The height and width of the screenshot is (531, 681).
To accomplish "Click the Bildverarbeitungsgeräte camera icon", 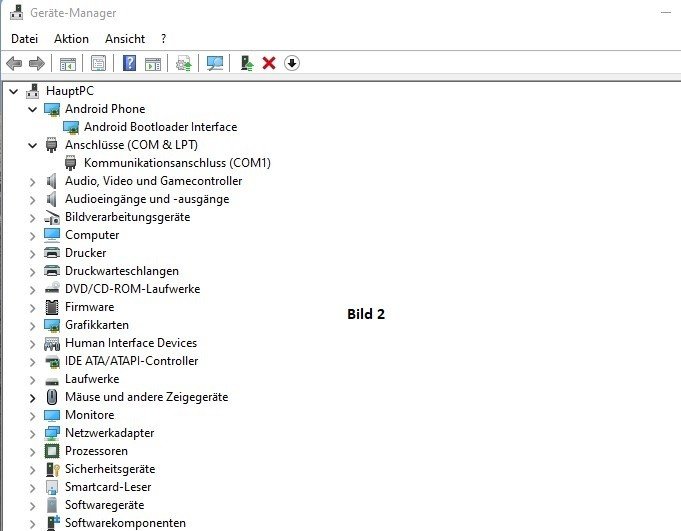I will coord(52,217).
